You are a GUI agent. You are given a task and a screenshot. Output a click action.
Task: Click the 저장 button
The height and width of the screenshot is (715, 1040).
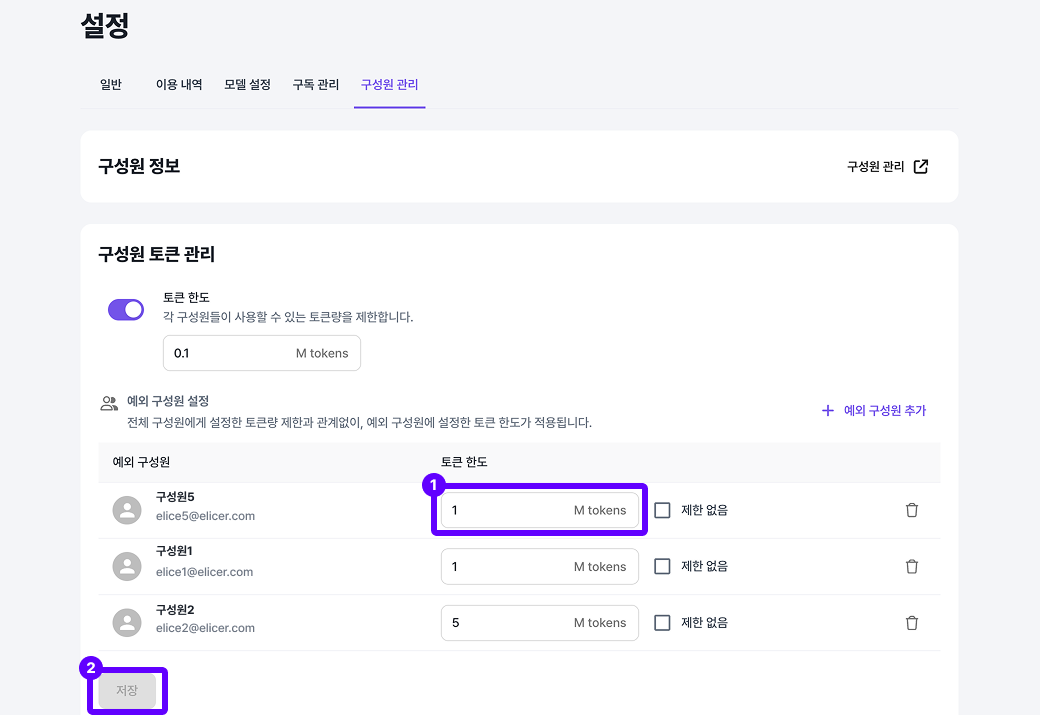pyautogui.click(x=127, y=690)
